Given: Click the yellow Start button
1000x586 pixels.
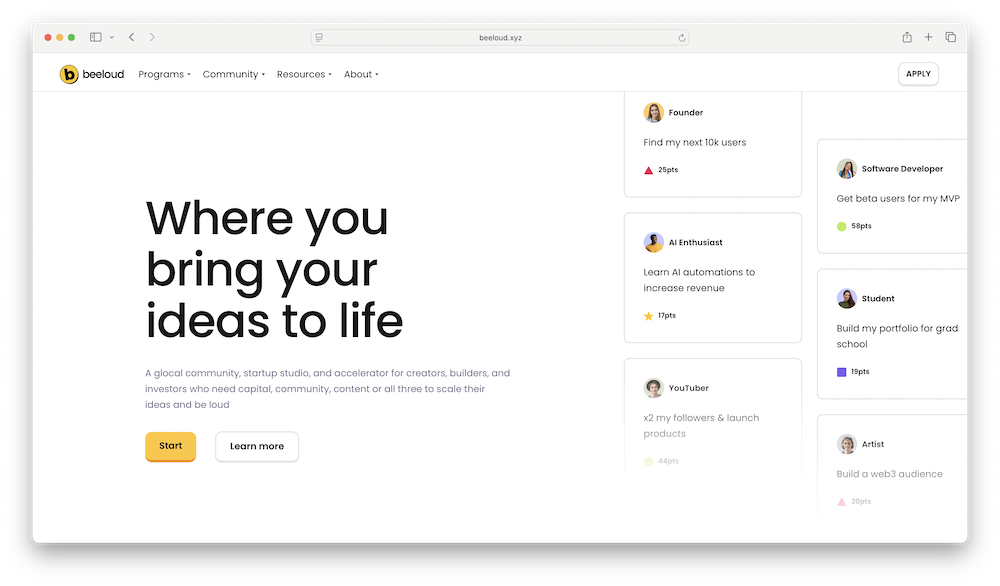Looking at the screenshot, I should coord(170,446).
